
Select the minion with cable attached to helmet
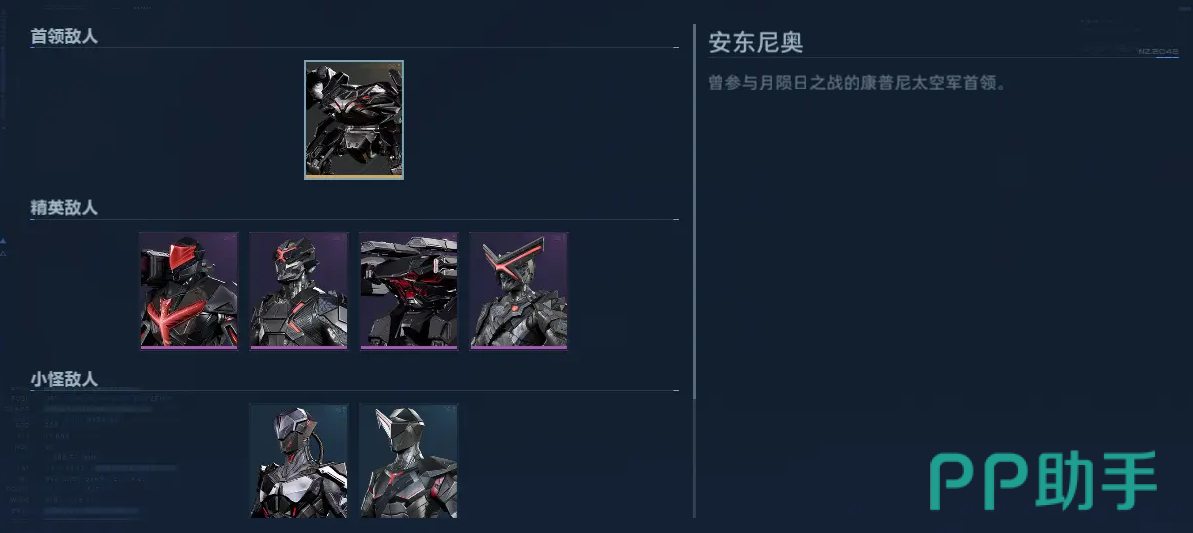click(299, 462)
